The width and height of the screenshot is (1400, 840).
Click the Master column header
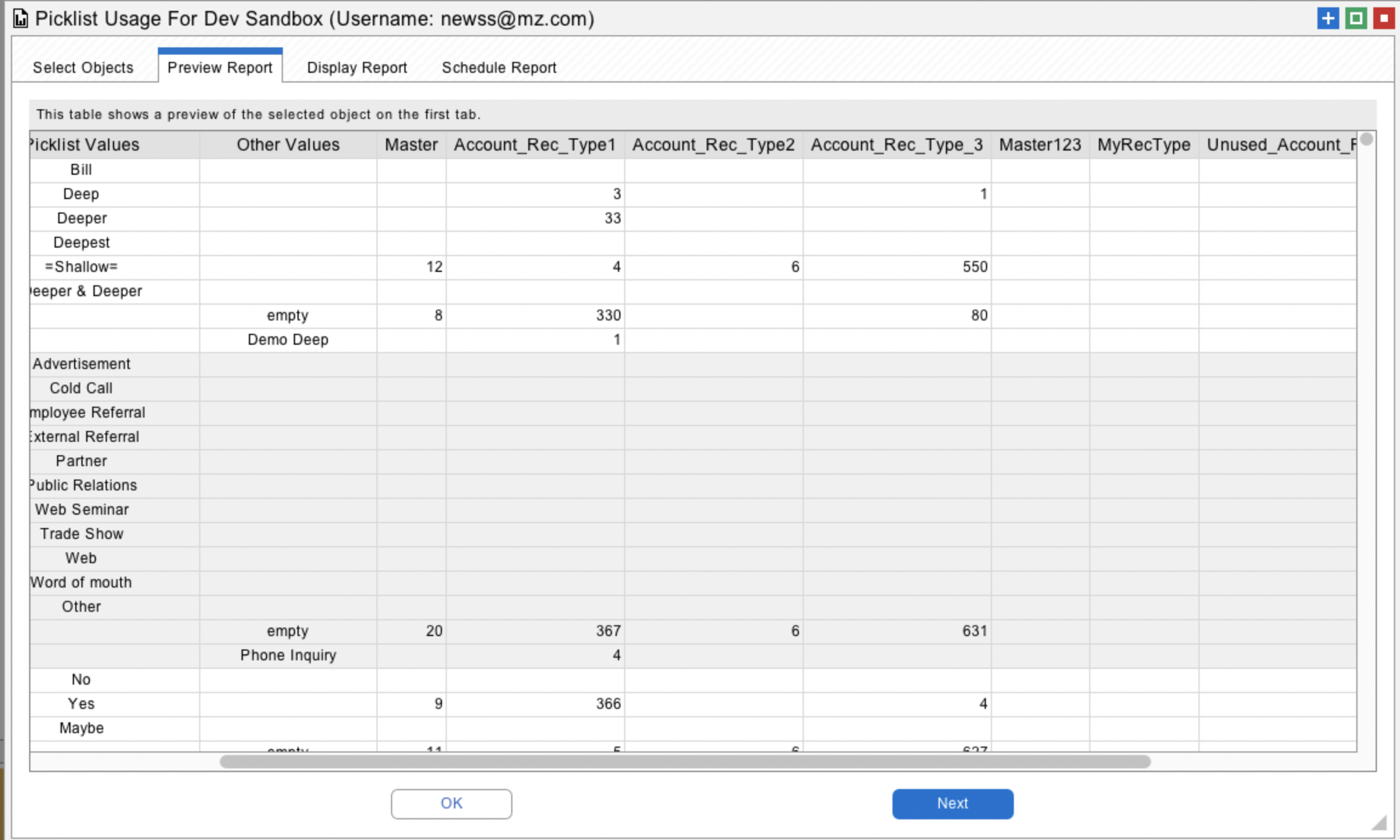pyautogui.click(x=411, y=145)
